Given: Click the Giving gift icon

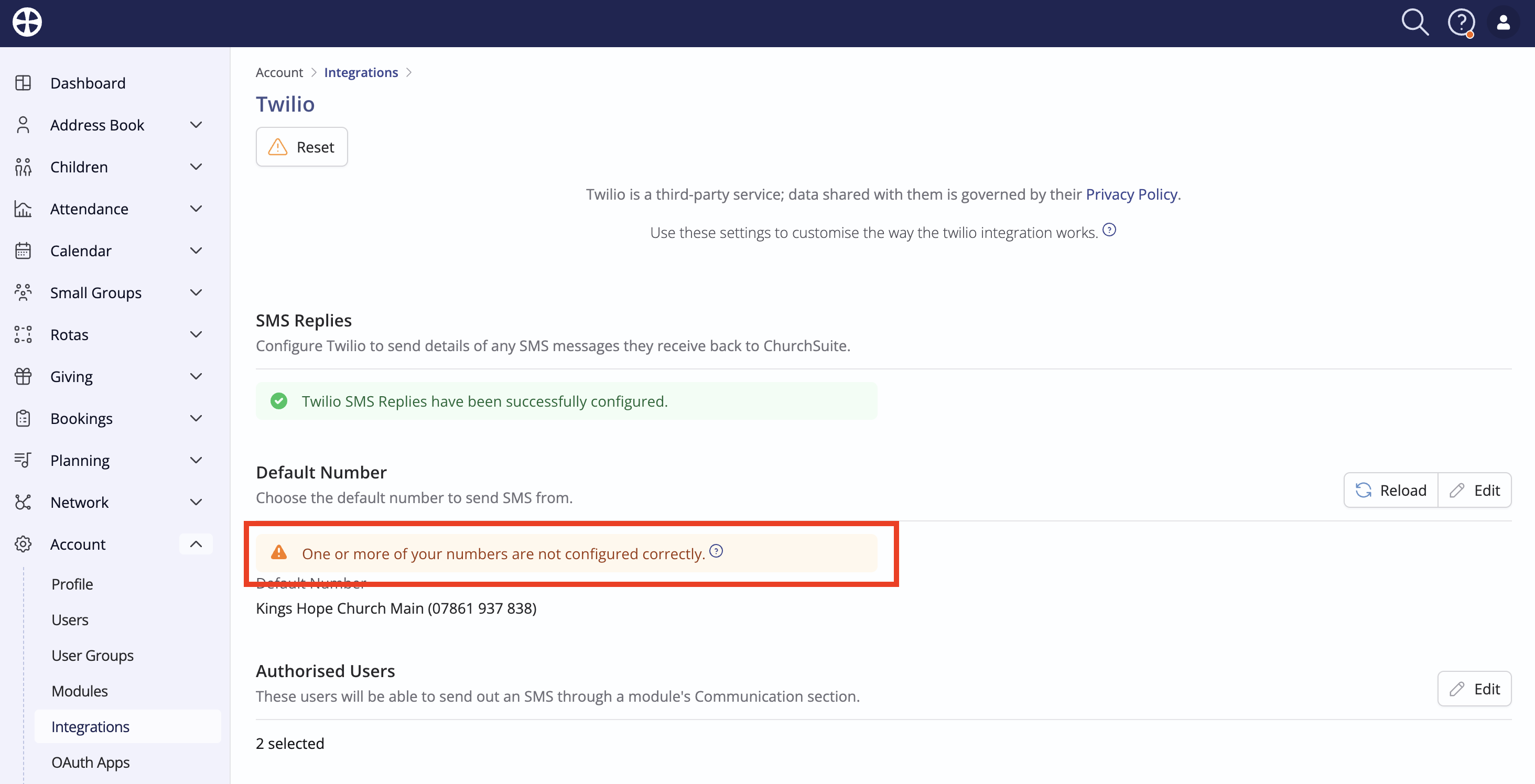Looking at the screenshot, I should pos(23,376).
